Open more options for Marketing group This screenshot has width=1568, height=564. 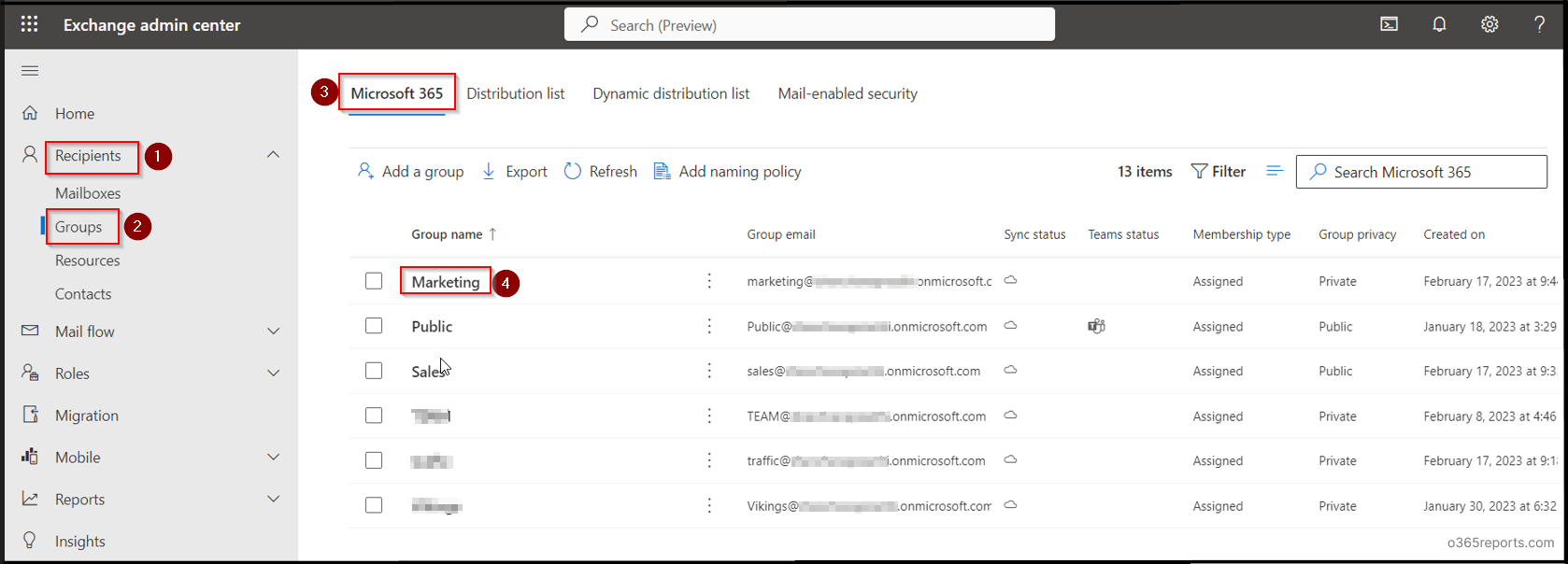(x=709, y=281)
